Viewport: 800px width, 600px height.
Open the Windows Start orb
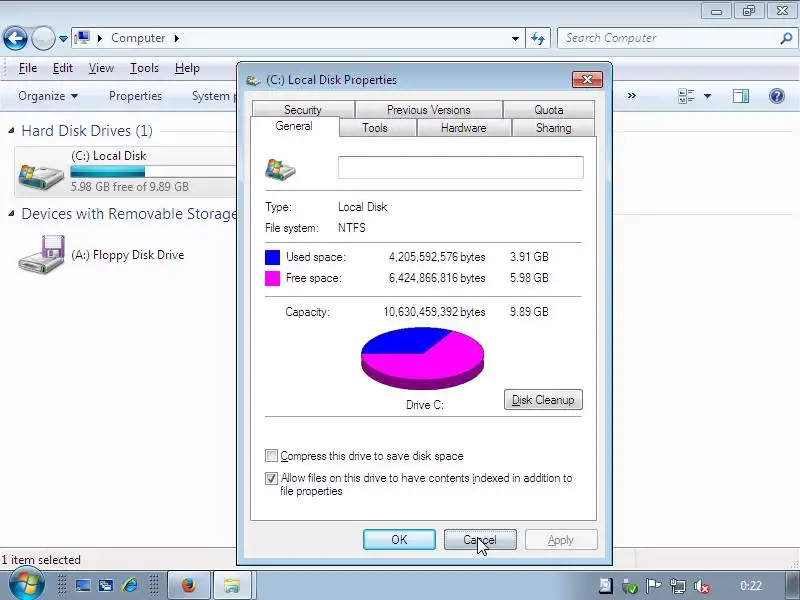[x=26, y=585]
